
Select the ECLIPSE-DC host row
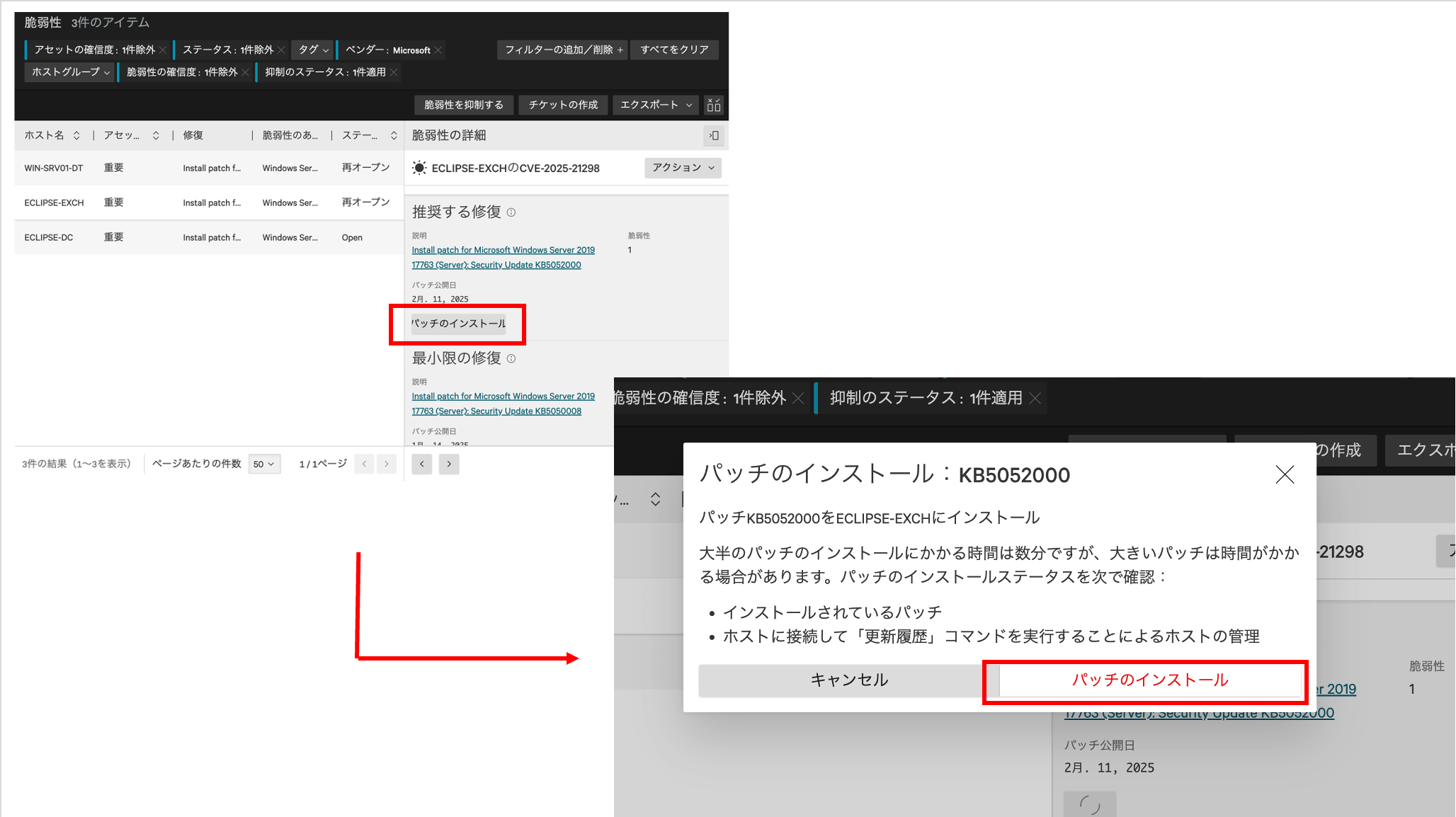click(209, 237)
